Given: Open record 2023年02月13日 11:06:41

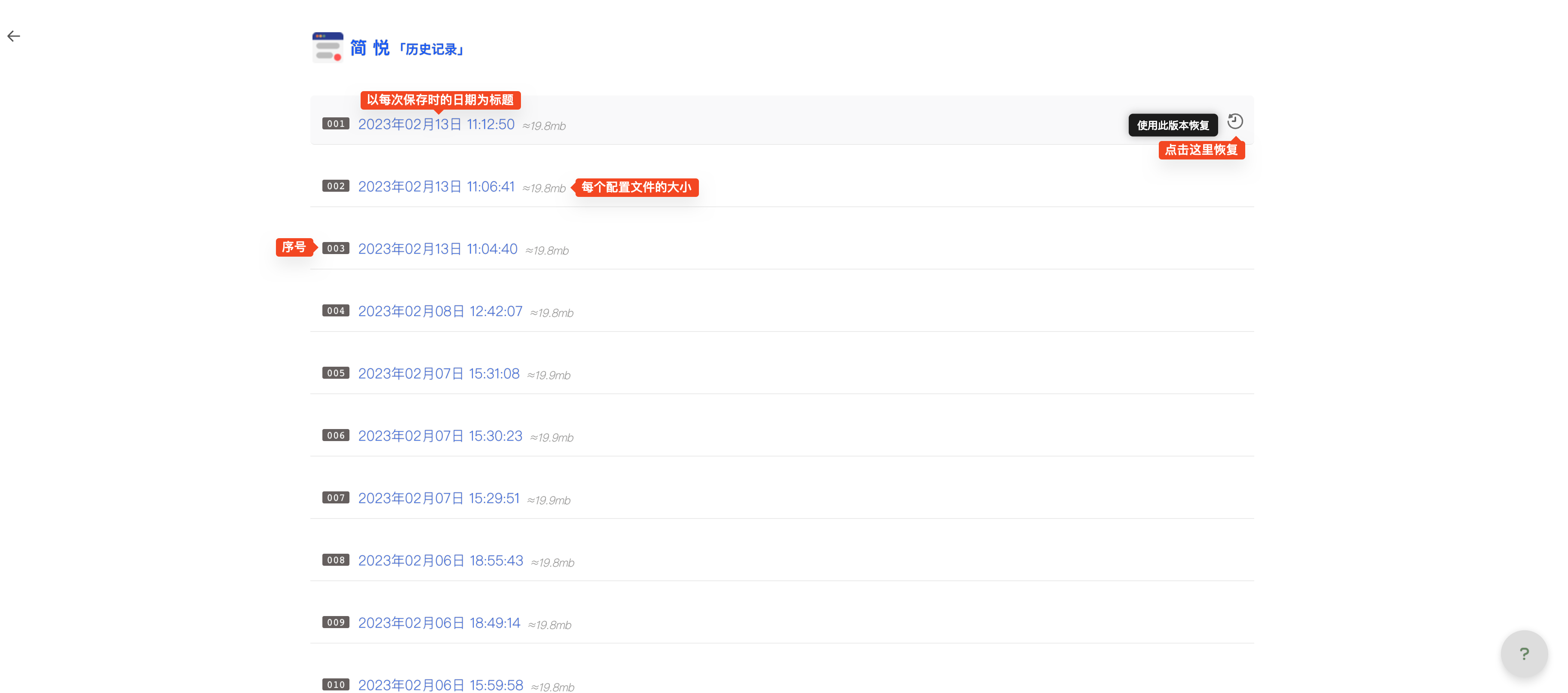Looking at the screenshot, I should [436, 186].
